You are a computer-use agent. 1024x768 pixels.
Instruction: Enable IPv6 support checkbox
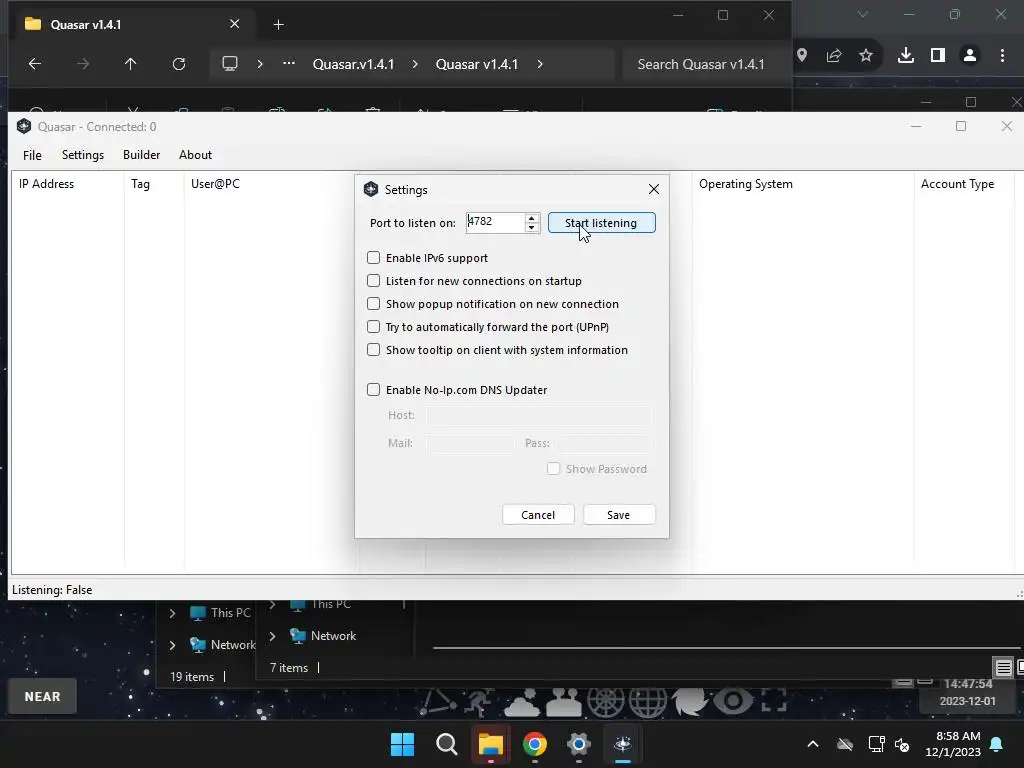click(374, 258)
